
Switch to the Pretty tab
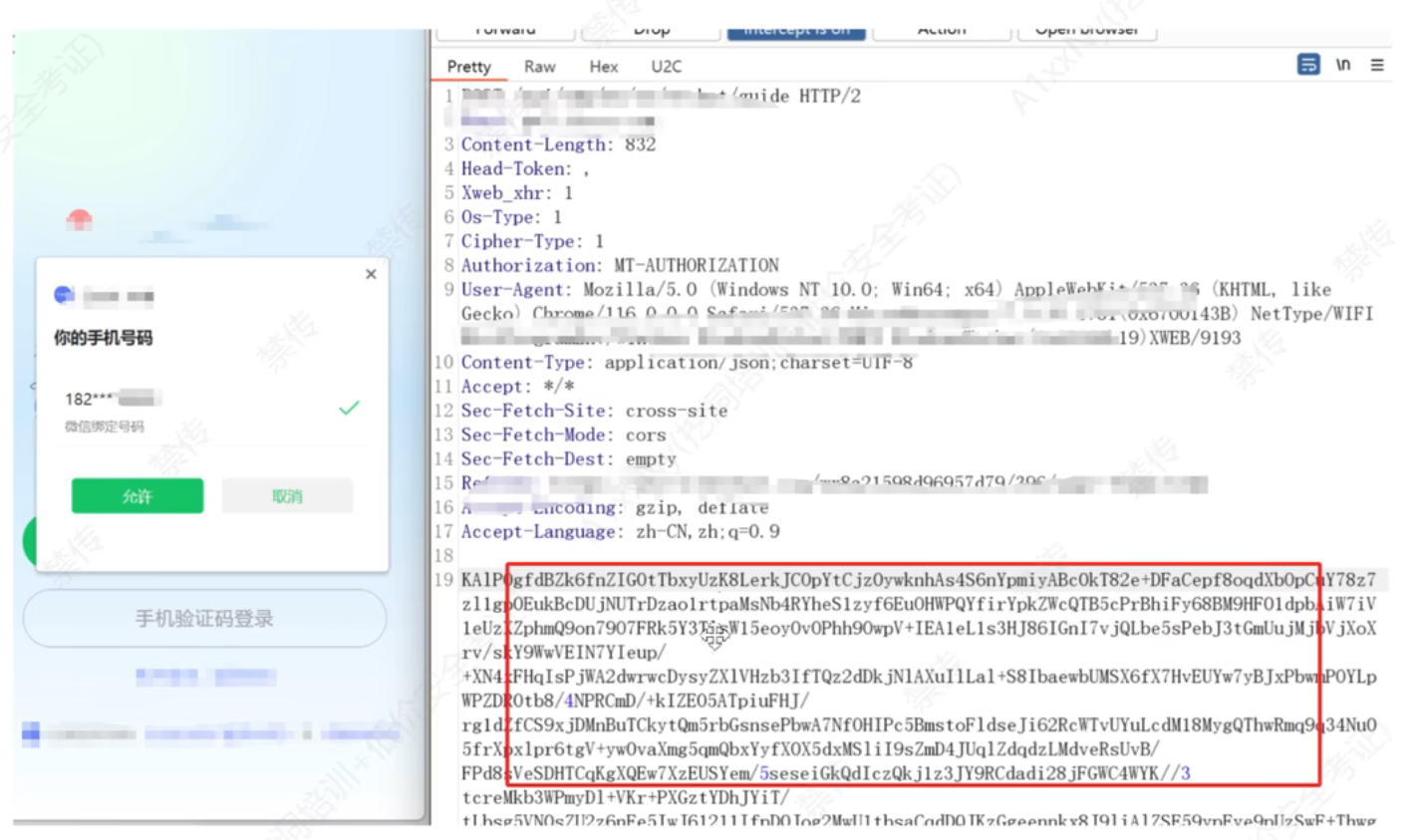point(468,67)
